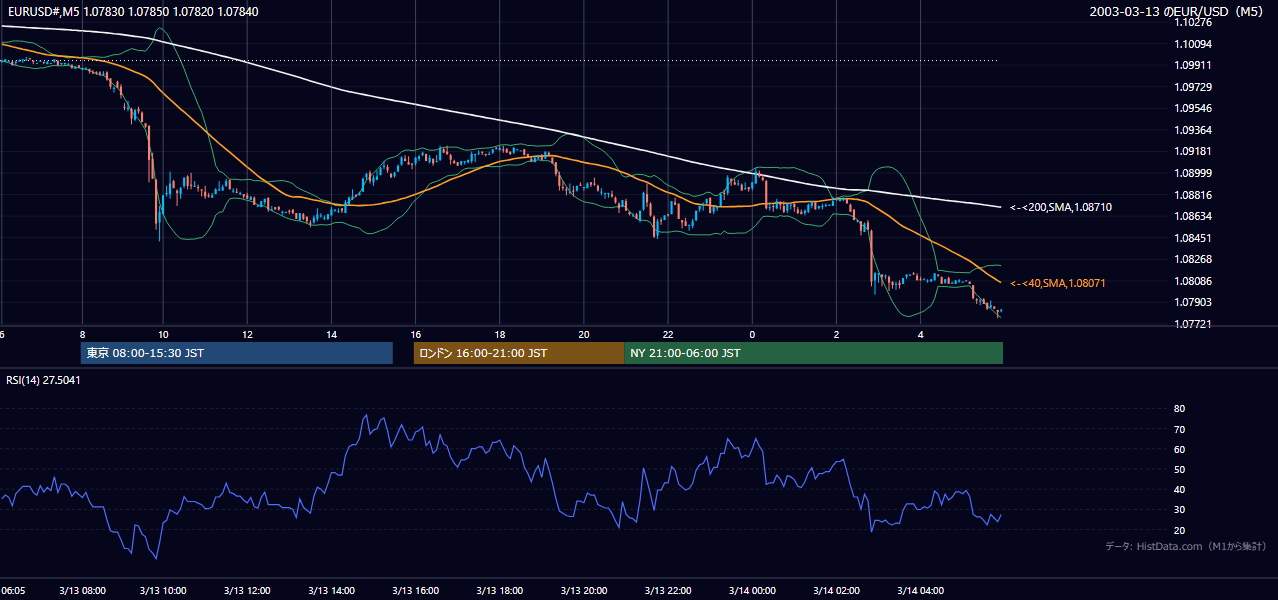The width and height of the screenshot is (1278, 600).
Task: Click the chart title '2003-03-13 のEUR/USD (M5)'
Action: (1177, 11)
